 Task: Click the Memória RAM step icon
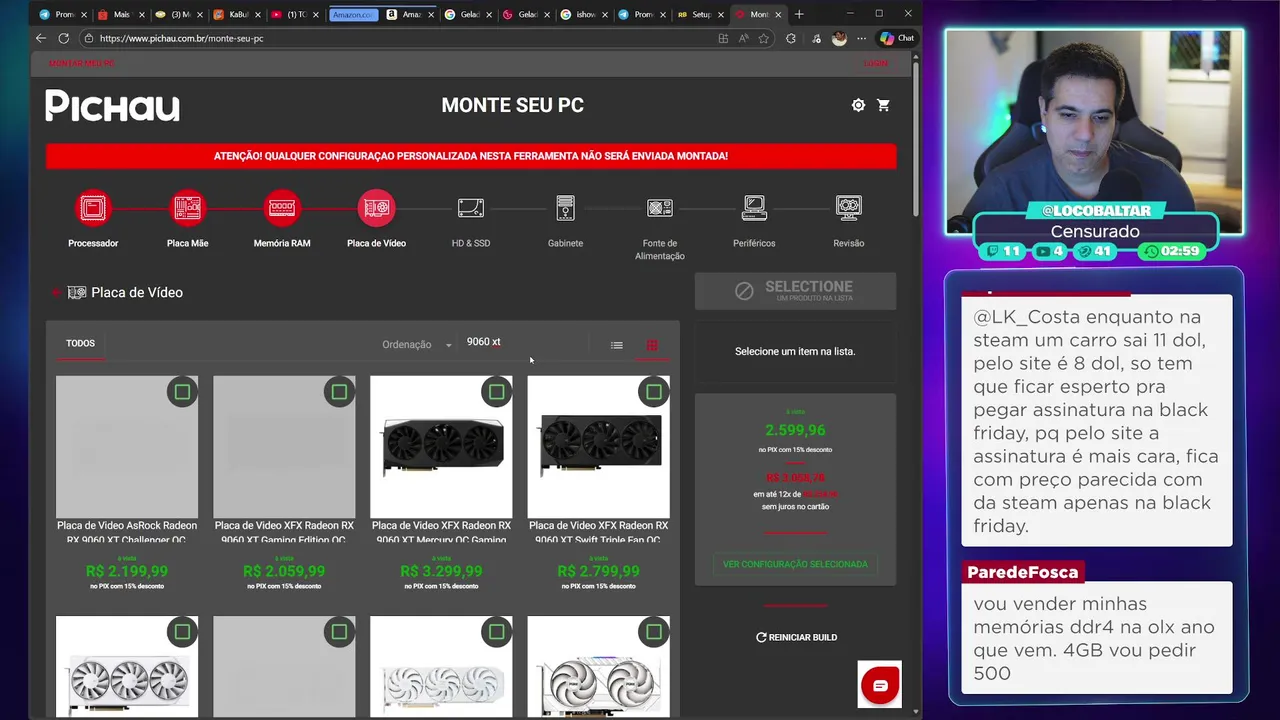pyautogui.click(x=282, y=208)
